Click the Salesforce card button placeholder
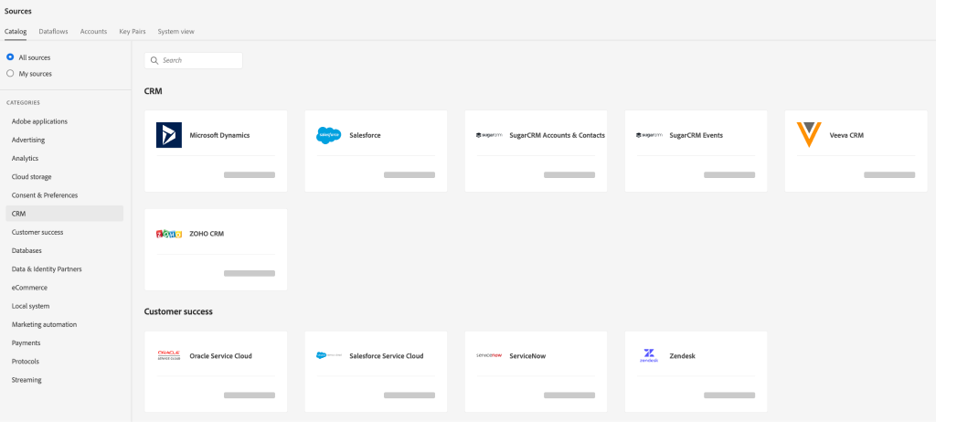The width and height of the screenshot is (955, 427). [x=409, y=175]
